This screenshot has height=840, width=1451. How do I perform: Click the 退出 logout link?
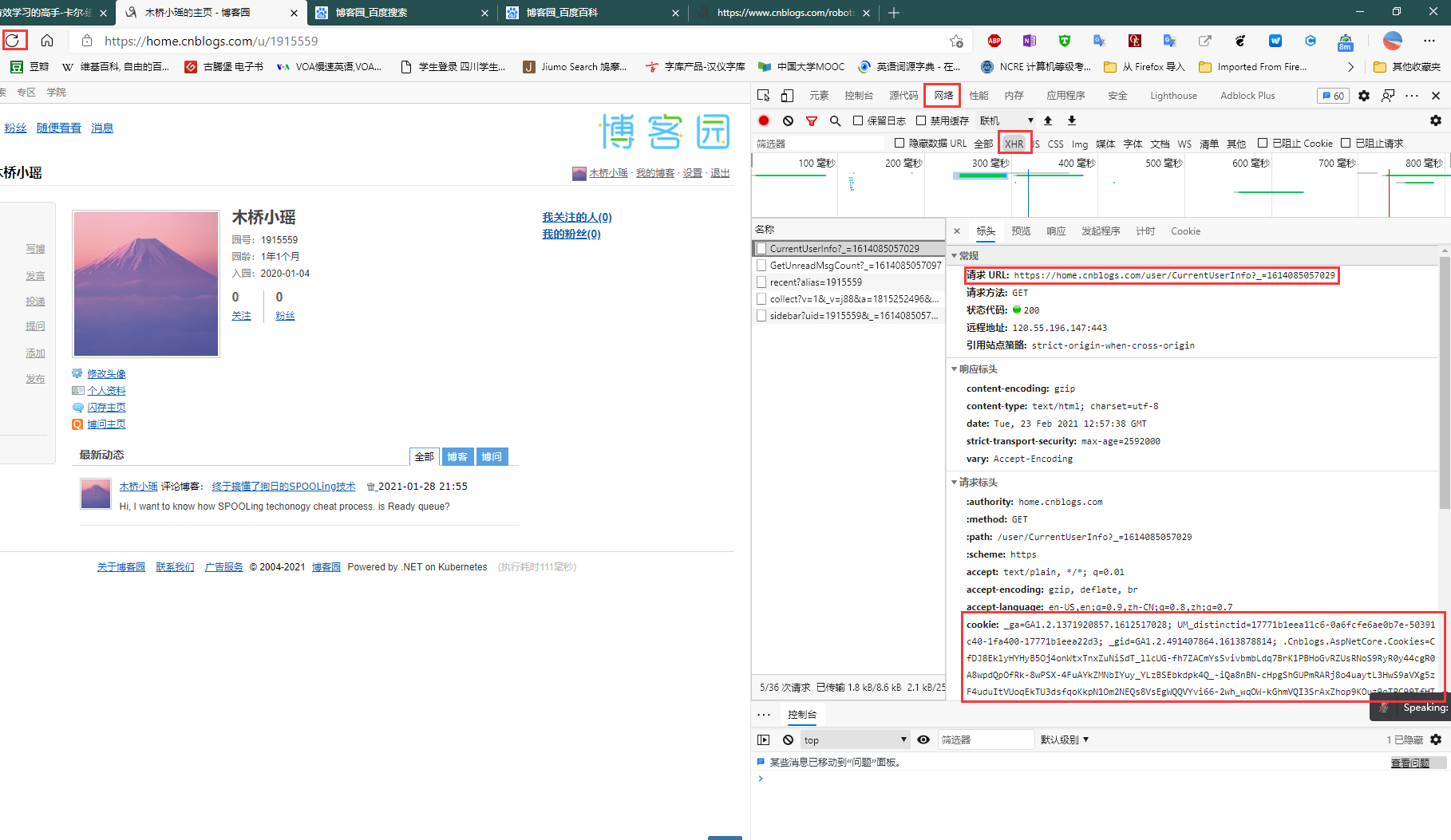pyautogui.click(x=720, y=173)
